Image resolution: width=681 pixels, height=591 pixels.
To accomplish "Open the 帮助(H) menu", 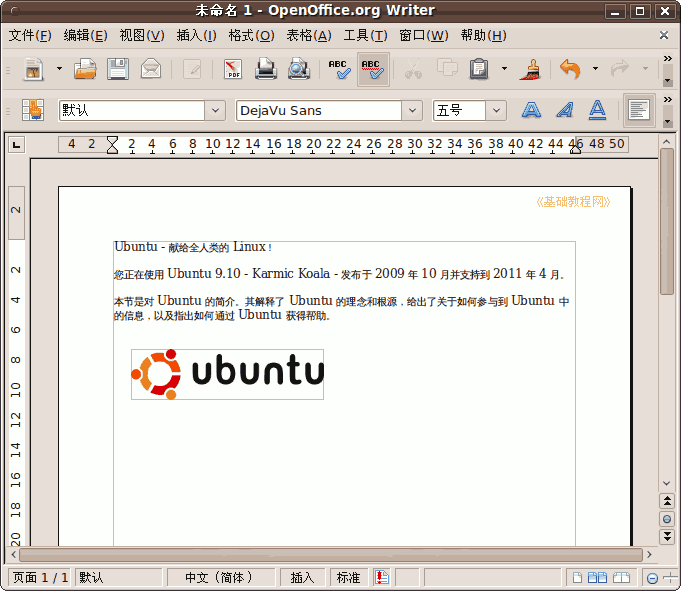I will click(x=483, y=36).
